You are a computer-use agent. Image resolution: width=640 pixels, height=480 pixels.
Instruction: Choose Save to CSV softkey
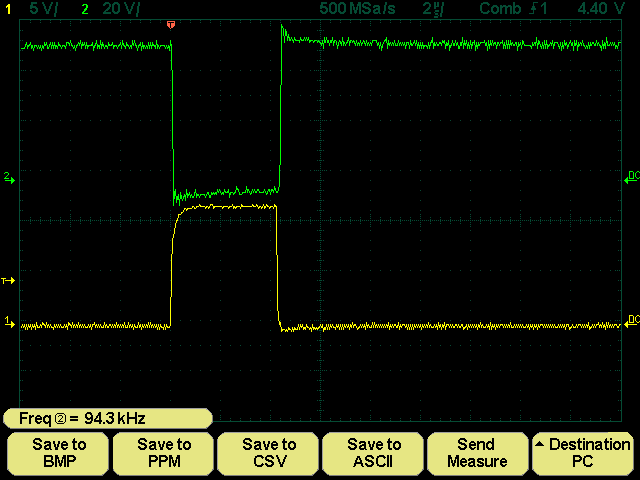(x=268, y=453)
